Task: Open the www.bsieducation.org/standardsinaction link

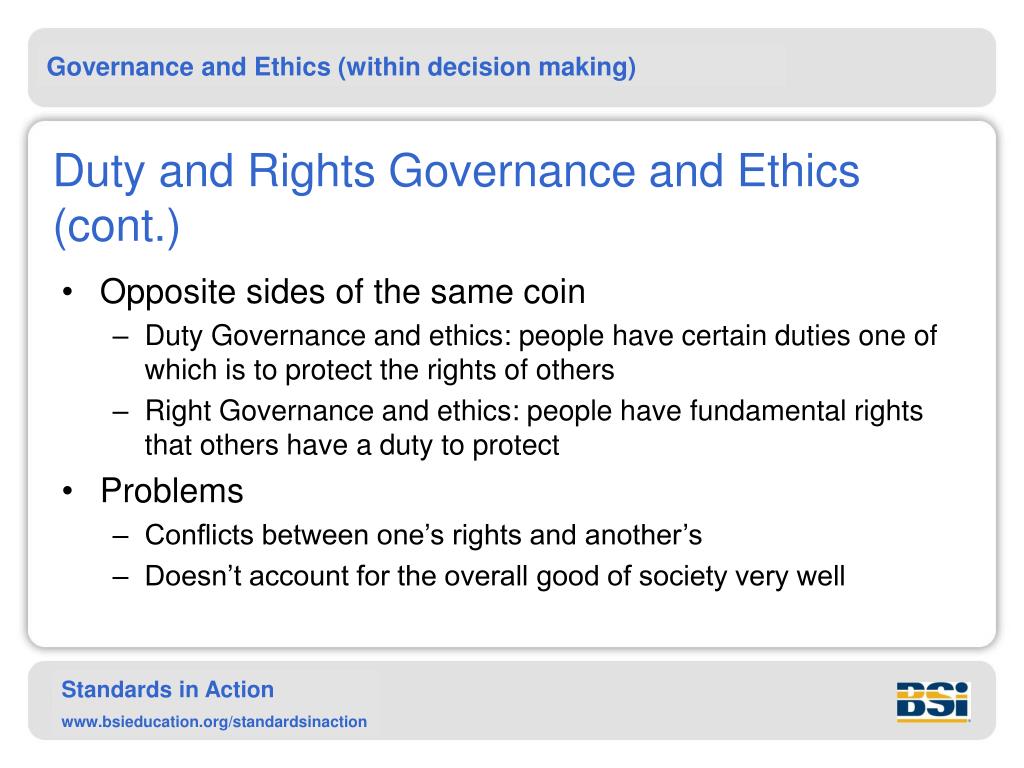Action: [214, 722]
